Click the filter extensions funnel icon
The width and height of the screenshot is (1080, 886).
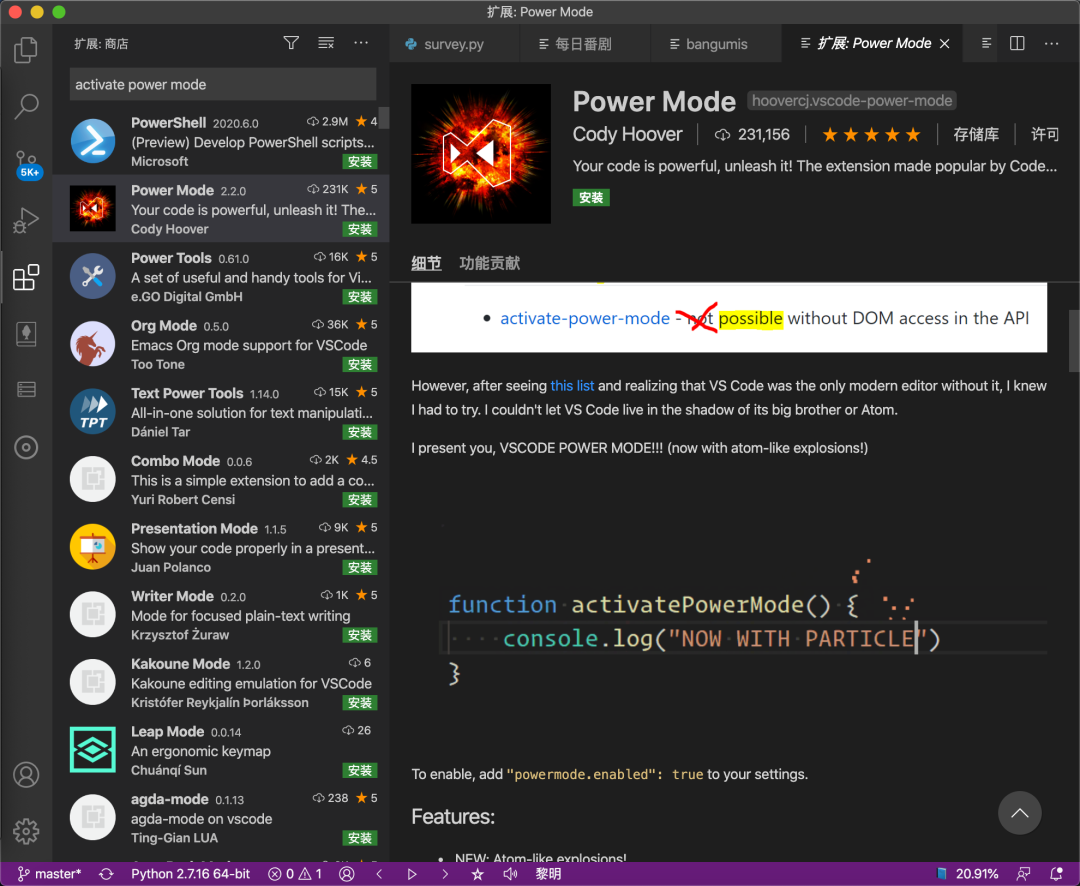pos(291,43)
